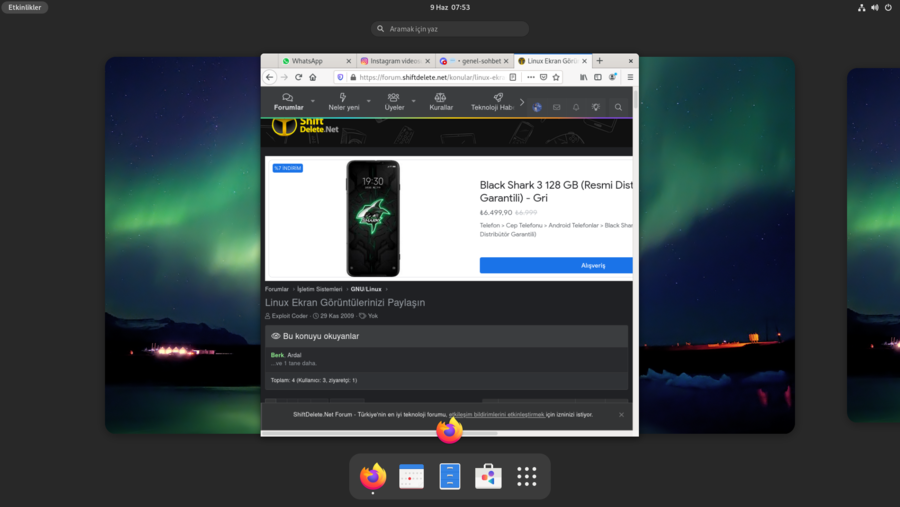
Task: Open the Exploit Coder author link
Action: pos(289,316)
